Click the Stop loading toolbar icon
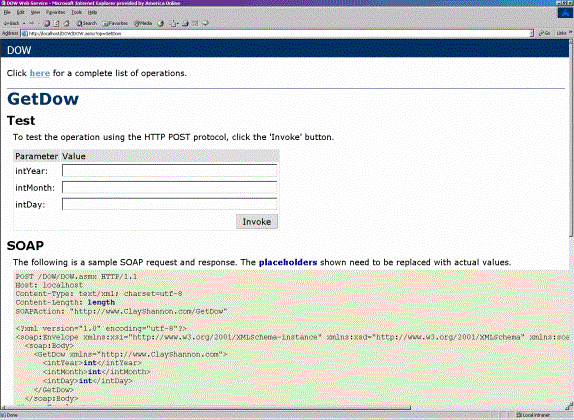 [x=47, y=23]
